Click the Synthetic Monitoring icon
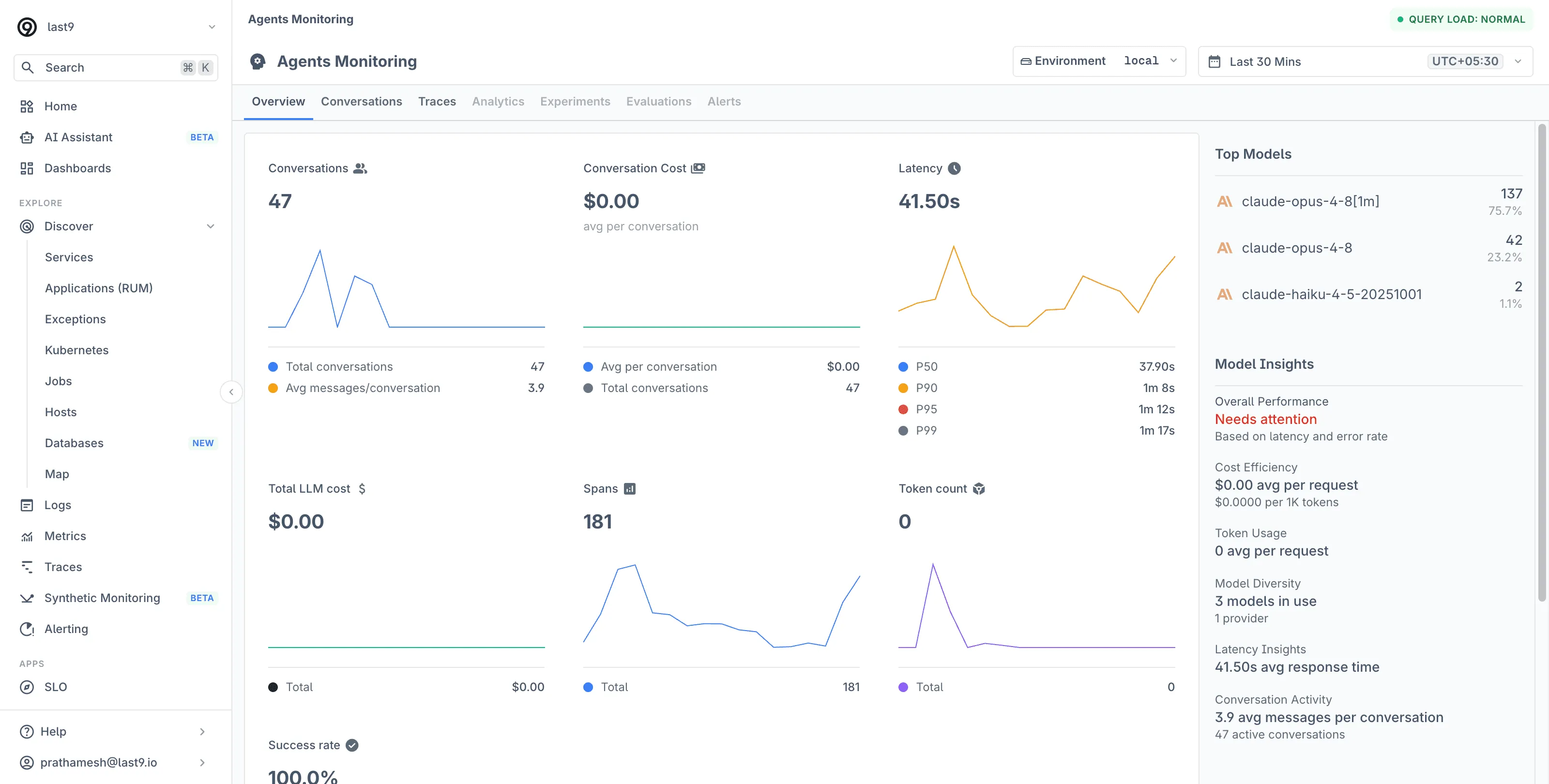This screenshot has width=1549, height=784. click(27, 598)
